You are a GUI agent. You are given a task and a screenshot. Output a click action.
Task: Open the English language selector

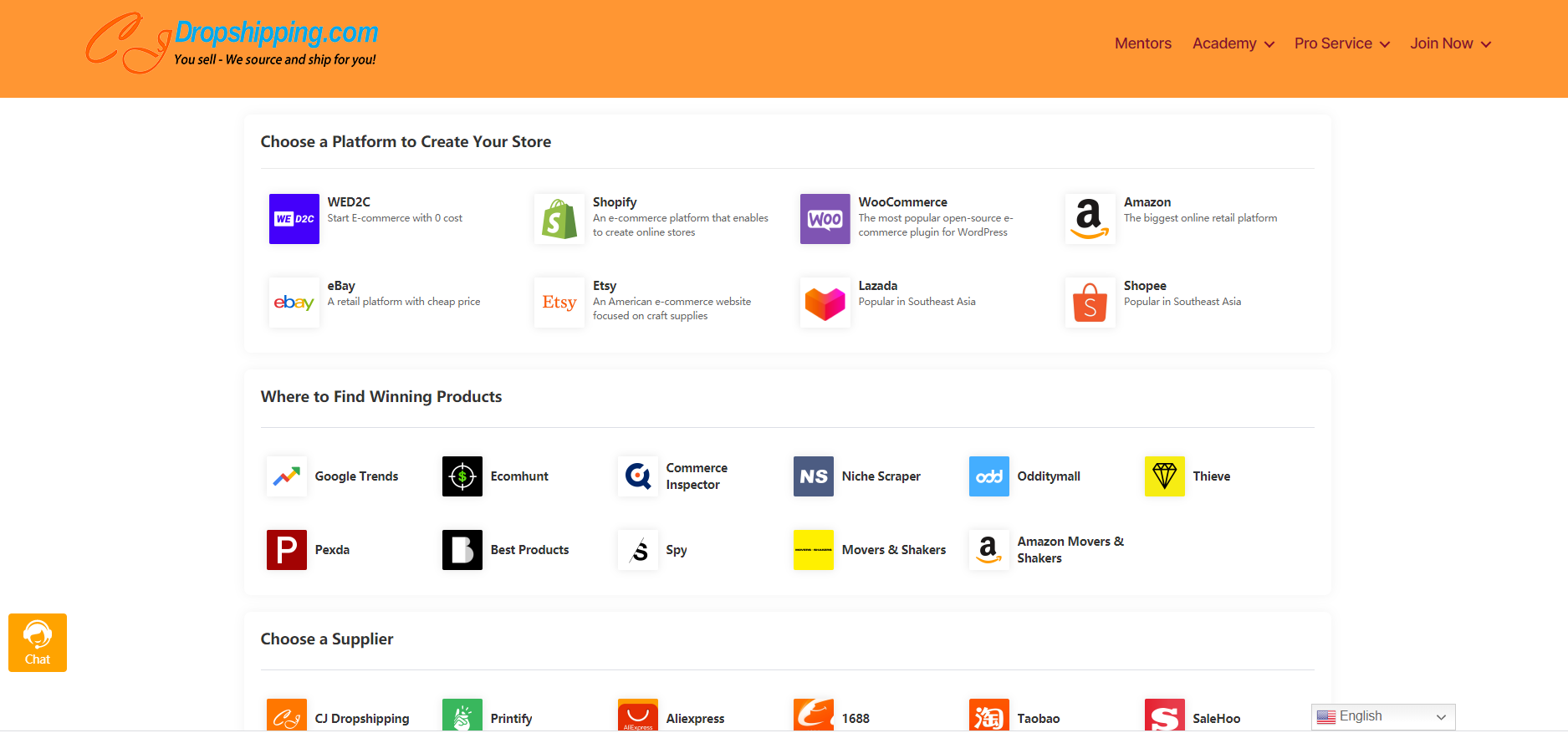[x=1382, y=716]
